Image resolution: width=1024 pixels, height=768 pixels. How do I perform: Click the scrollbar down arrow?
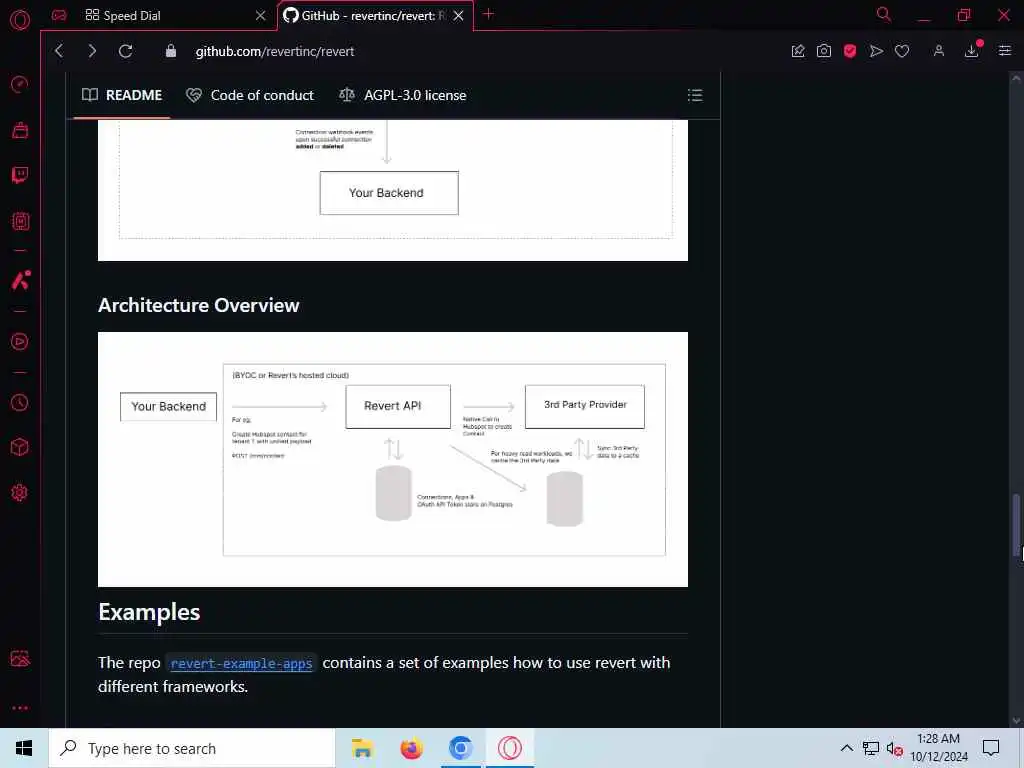[x=1016, y=720]
